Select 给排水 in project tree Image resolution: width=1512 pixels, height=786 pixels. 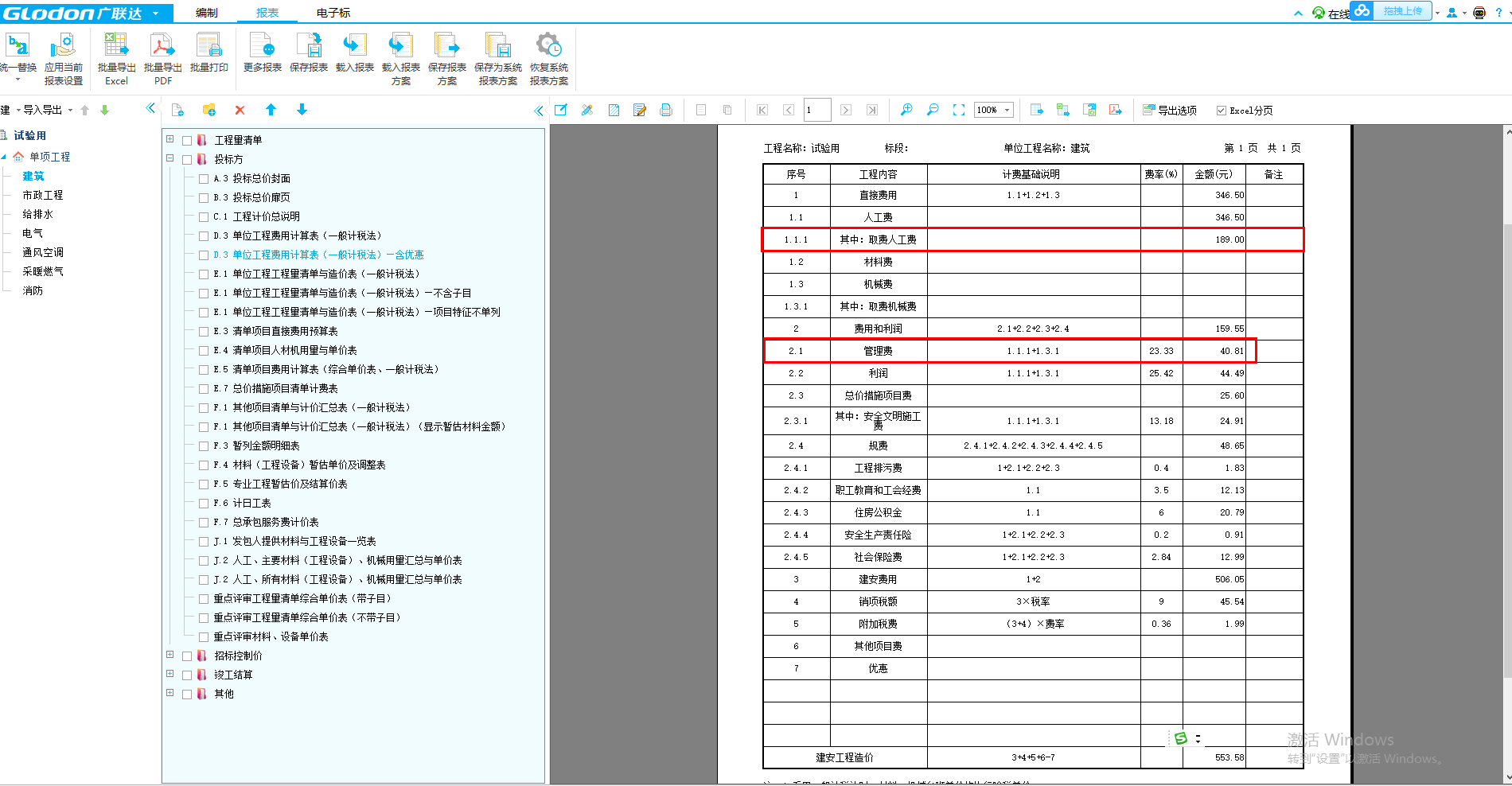pos(37,214)
